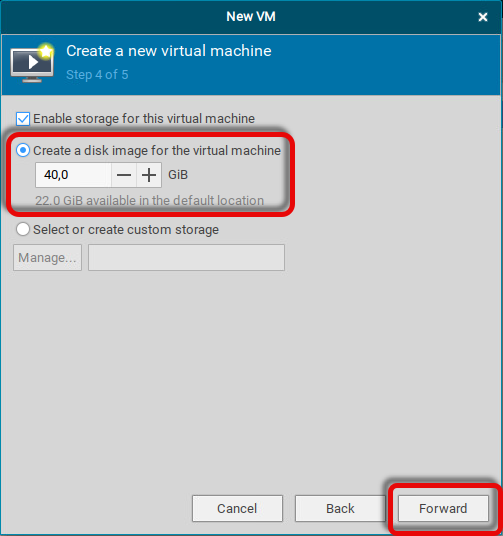503x536 pixels.
Task: Open the Manage... storage button
Action: tap(48, 257)
